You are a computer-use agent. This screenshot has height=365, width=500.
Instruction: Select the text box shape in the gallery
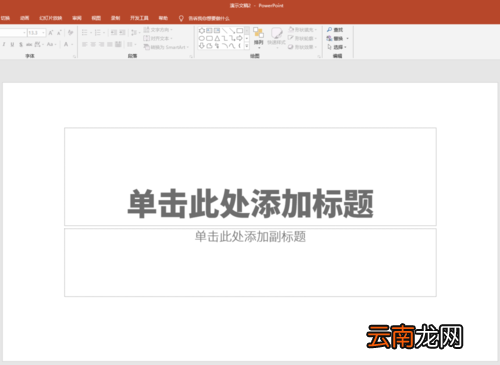click(209, 31)
